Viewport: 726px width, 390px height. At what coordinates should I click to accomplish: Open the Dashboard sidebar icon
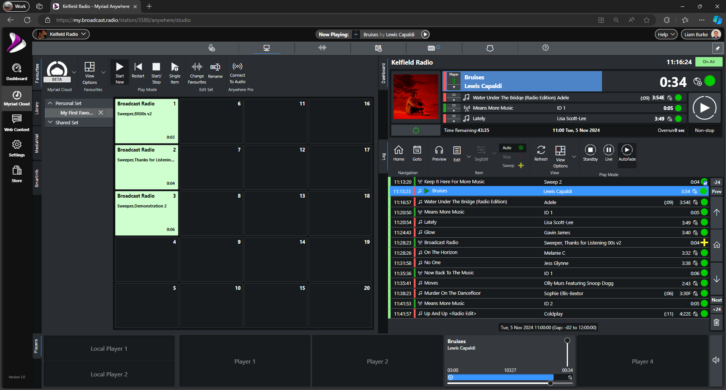pyautogui.click(x=16, y=72)
